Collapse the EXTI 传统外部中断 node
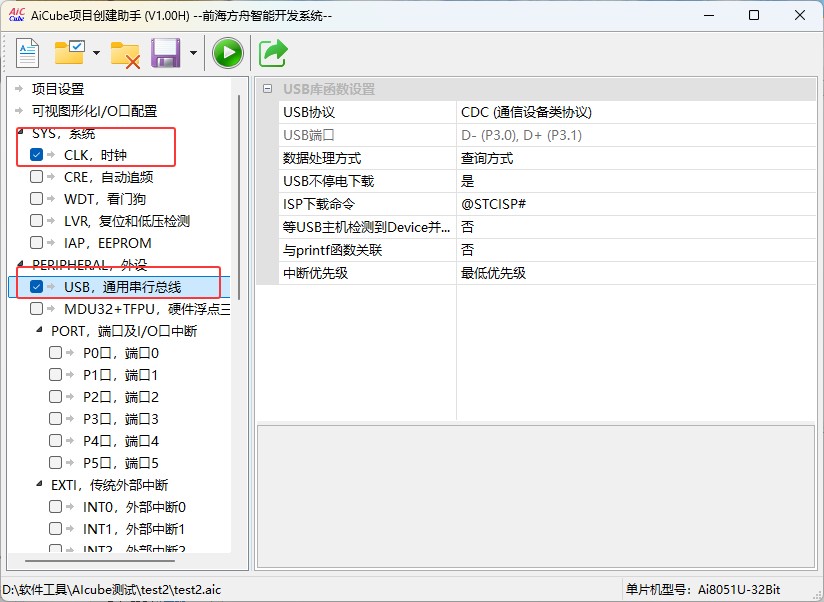The width and height of the screenshot is (824, 602). (x=39, y=484)
